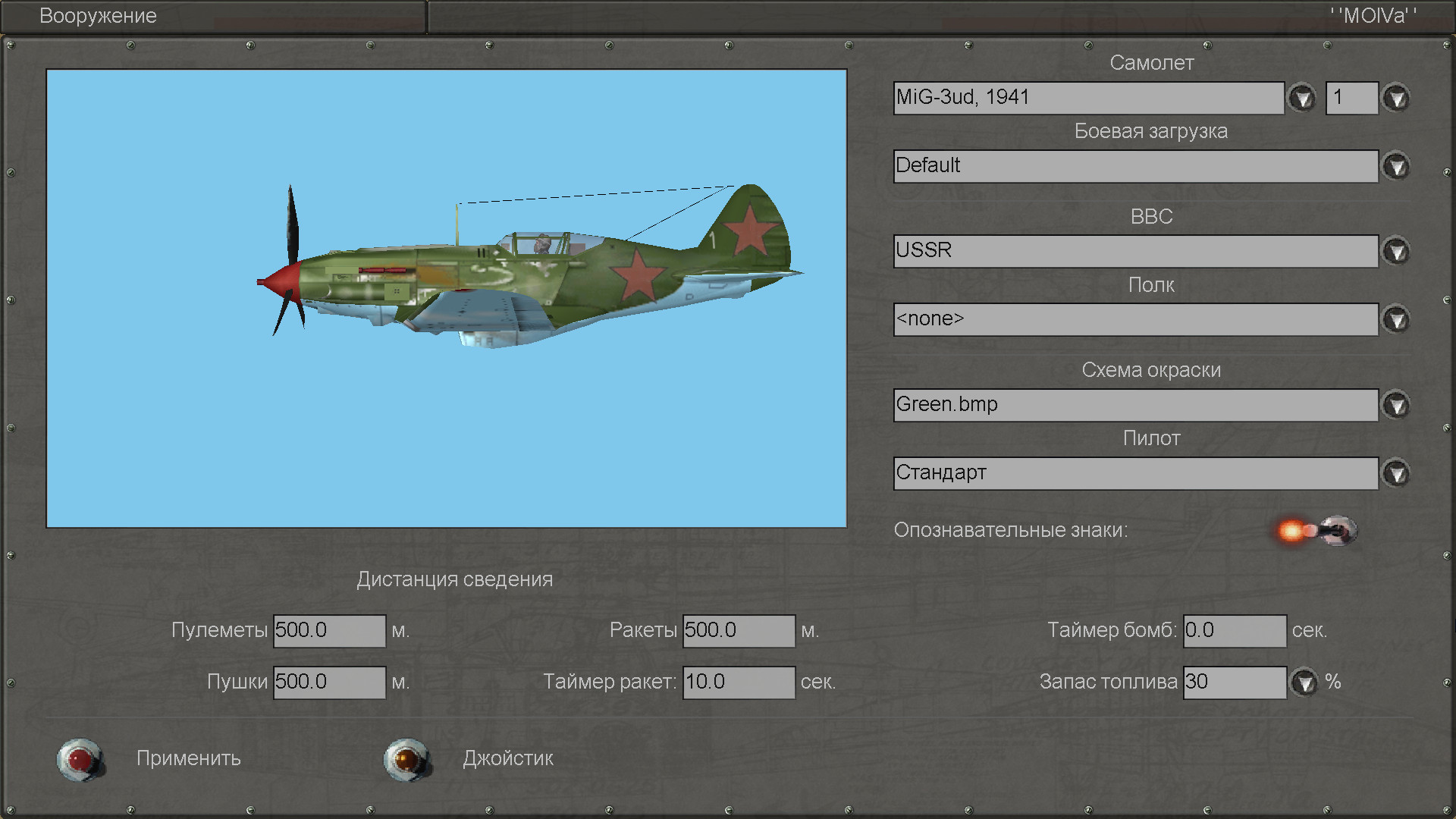Viewport: 1456px width, 819px height.
Task: Expand the USSR air force dropdown
Action: tap(1396, 251)
